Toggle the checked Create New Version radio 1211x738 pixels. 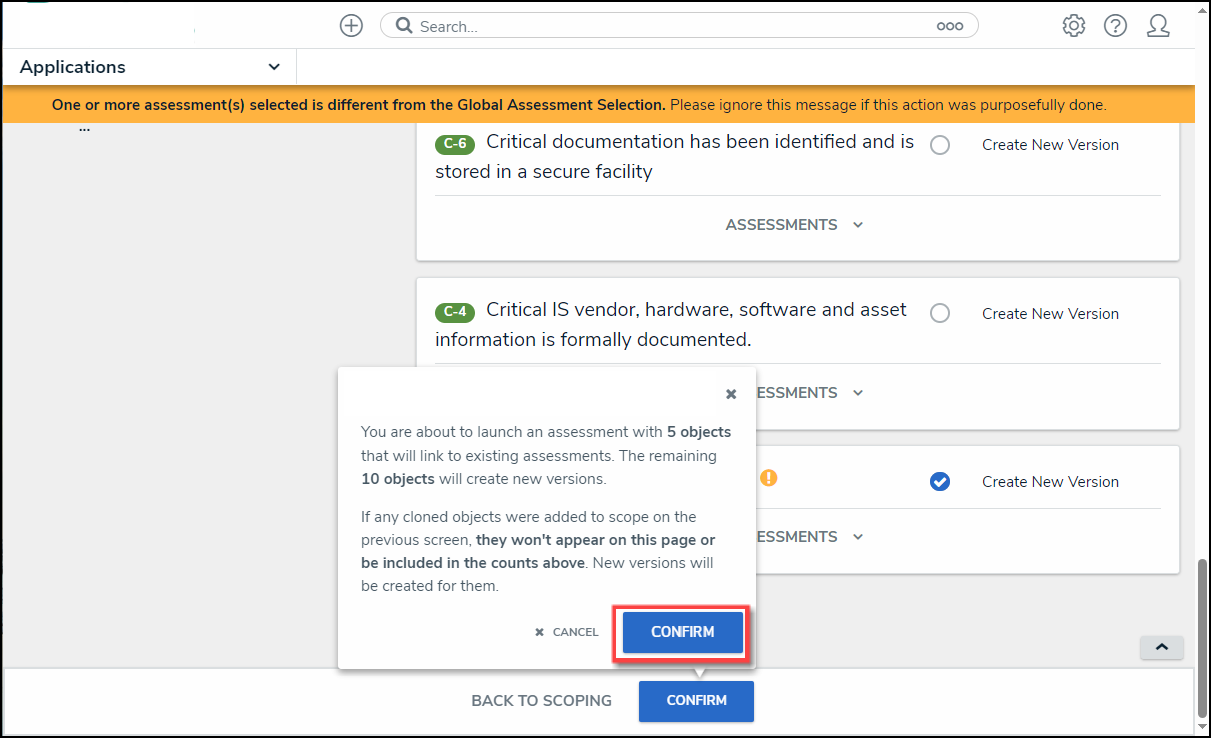(940, 482)
